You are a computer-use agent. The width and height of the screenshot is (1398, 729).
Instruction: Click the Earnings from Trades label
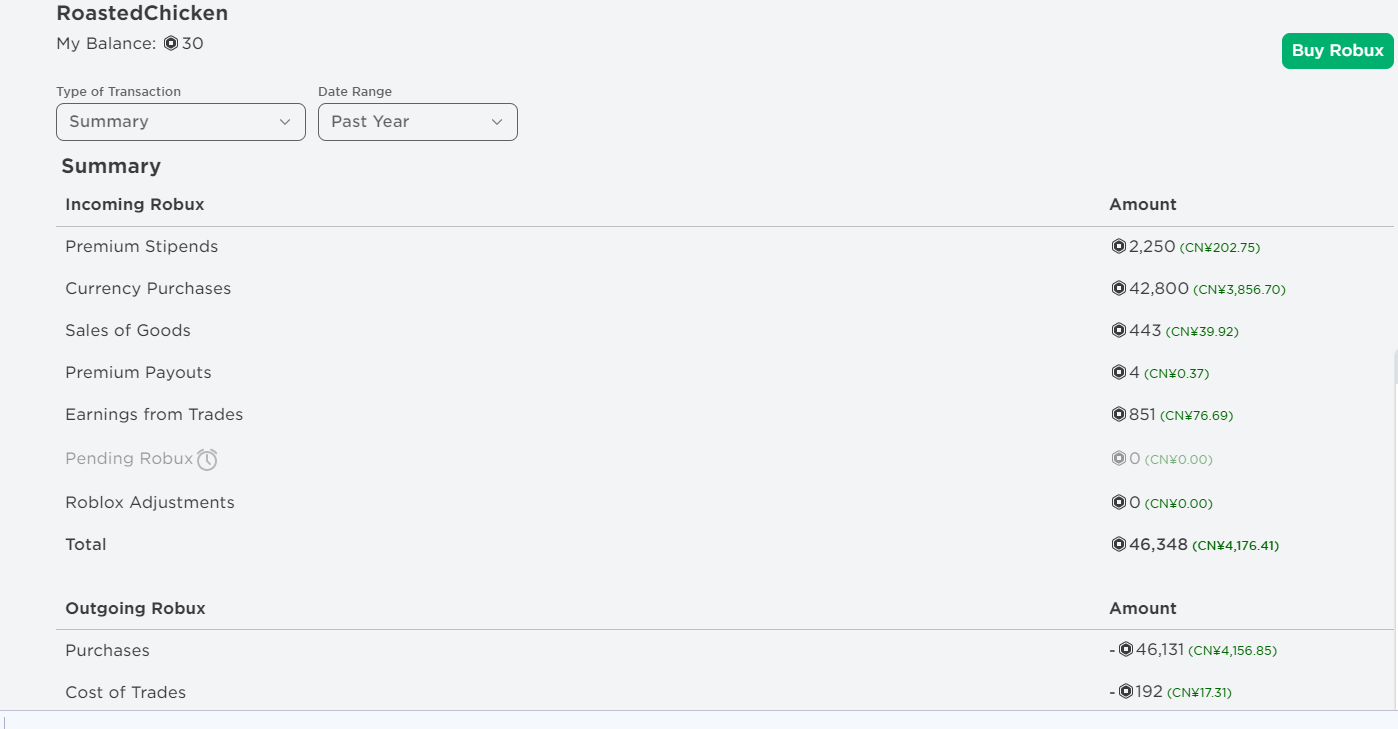[x=154, y=415]
